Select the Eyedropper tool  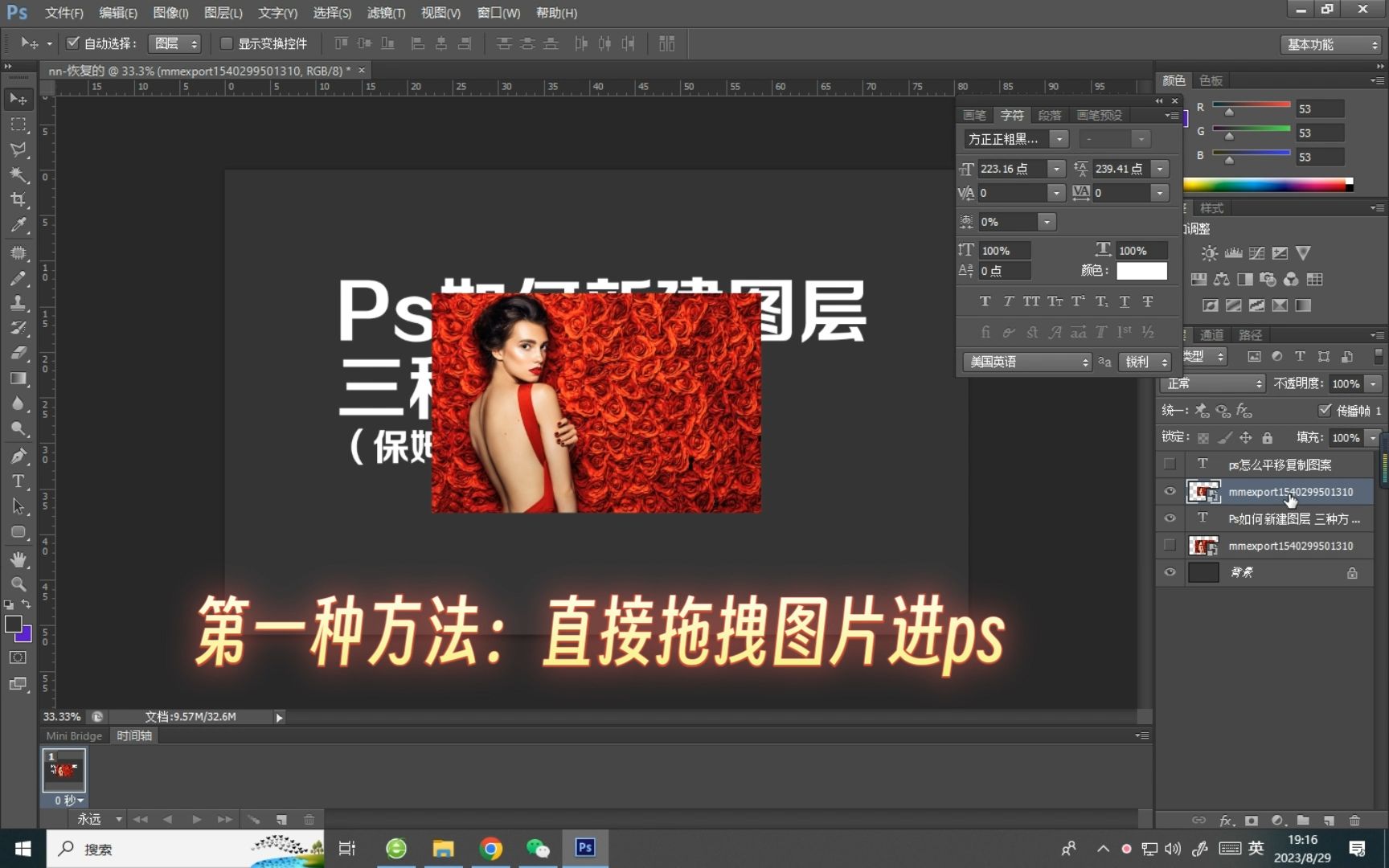pos(18,225)
